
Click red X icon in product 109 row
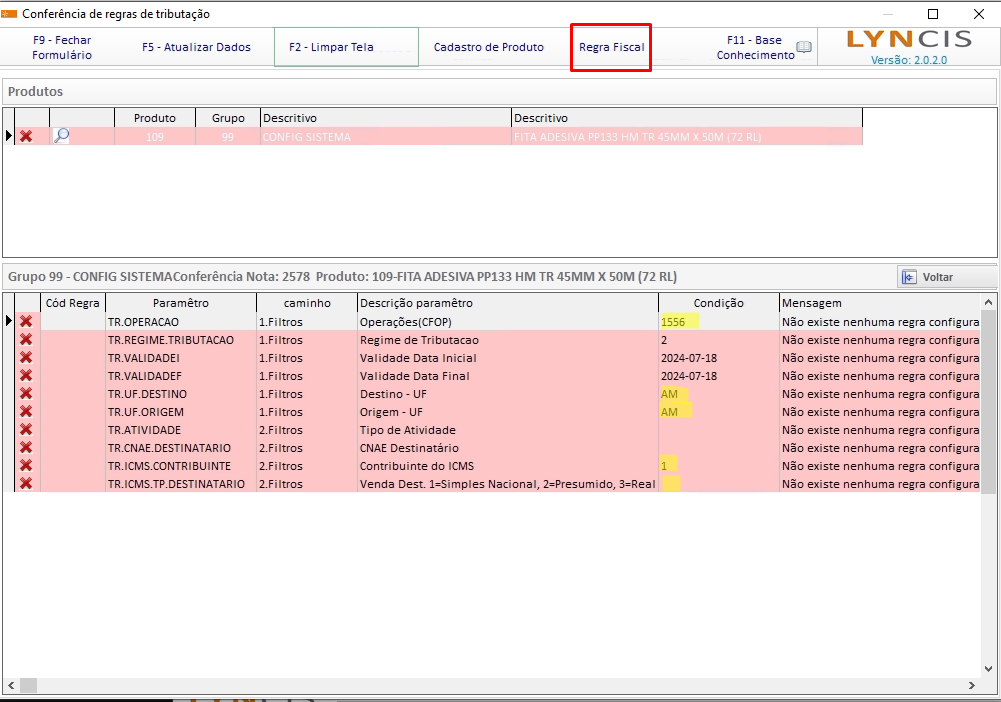pyautogui.click(x=26, y=137)
